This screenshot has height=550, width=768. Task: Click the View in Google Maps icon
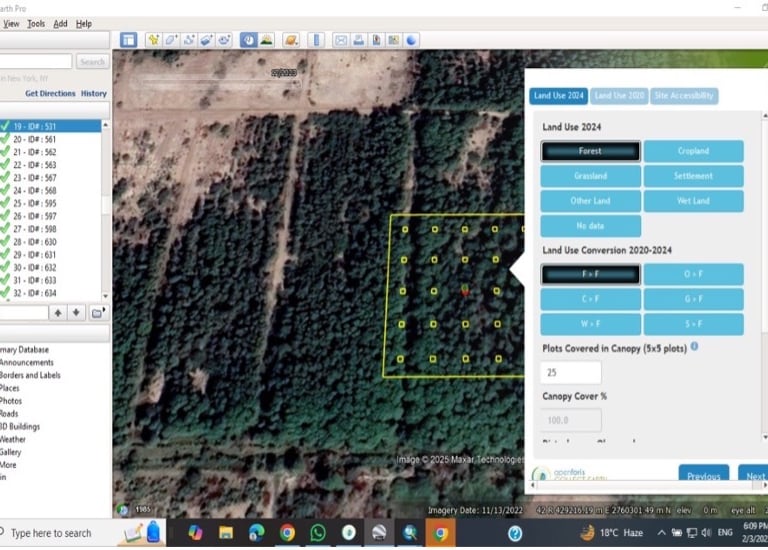(x=394, y=40)
